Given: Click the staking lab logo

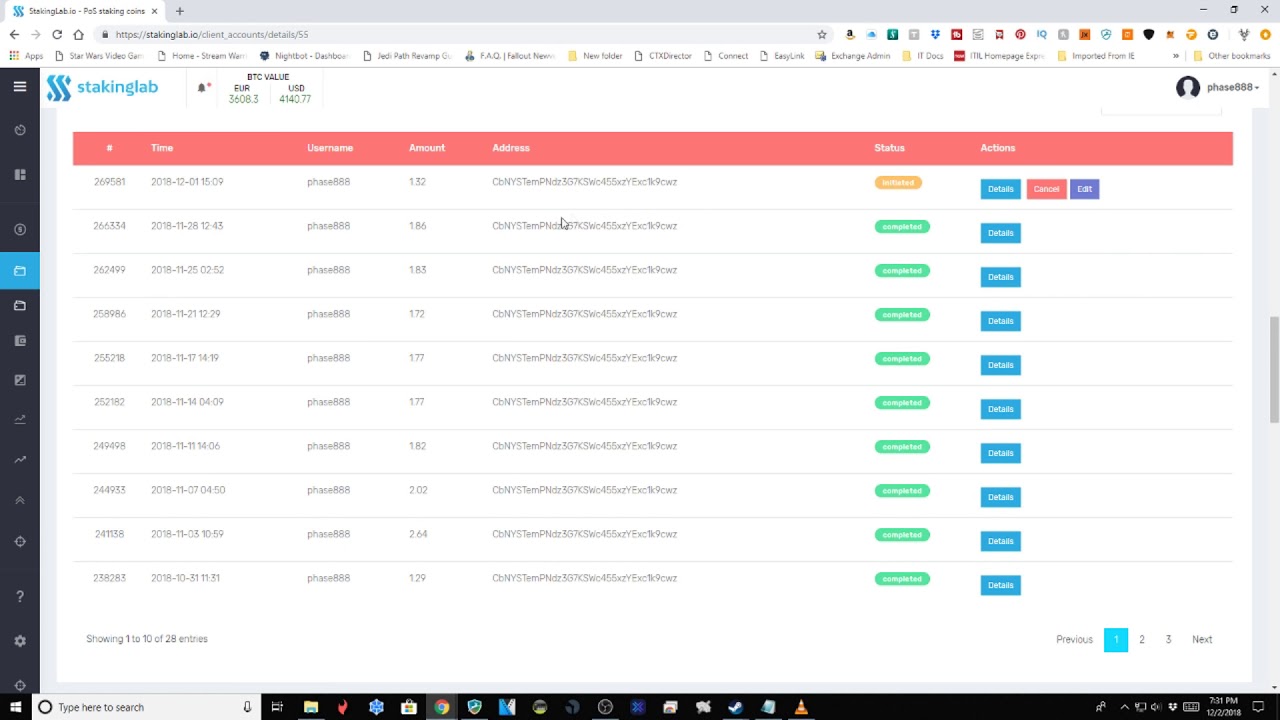Looking at the screenshot, I should point(102,87).
